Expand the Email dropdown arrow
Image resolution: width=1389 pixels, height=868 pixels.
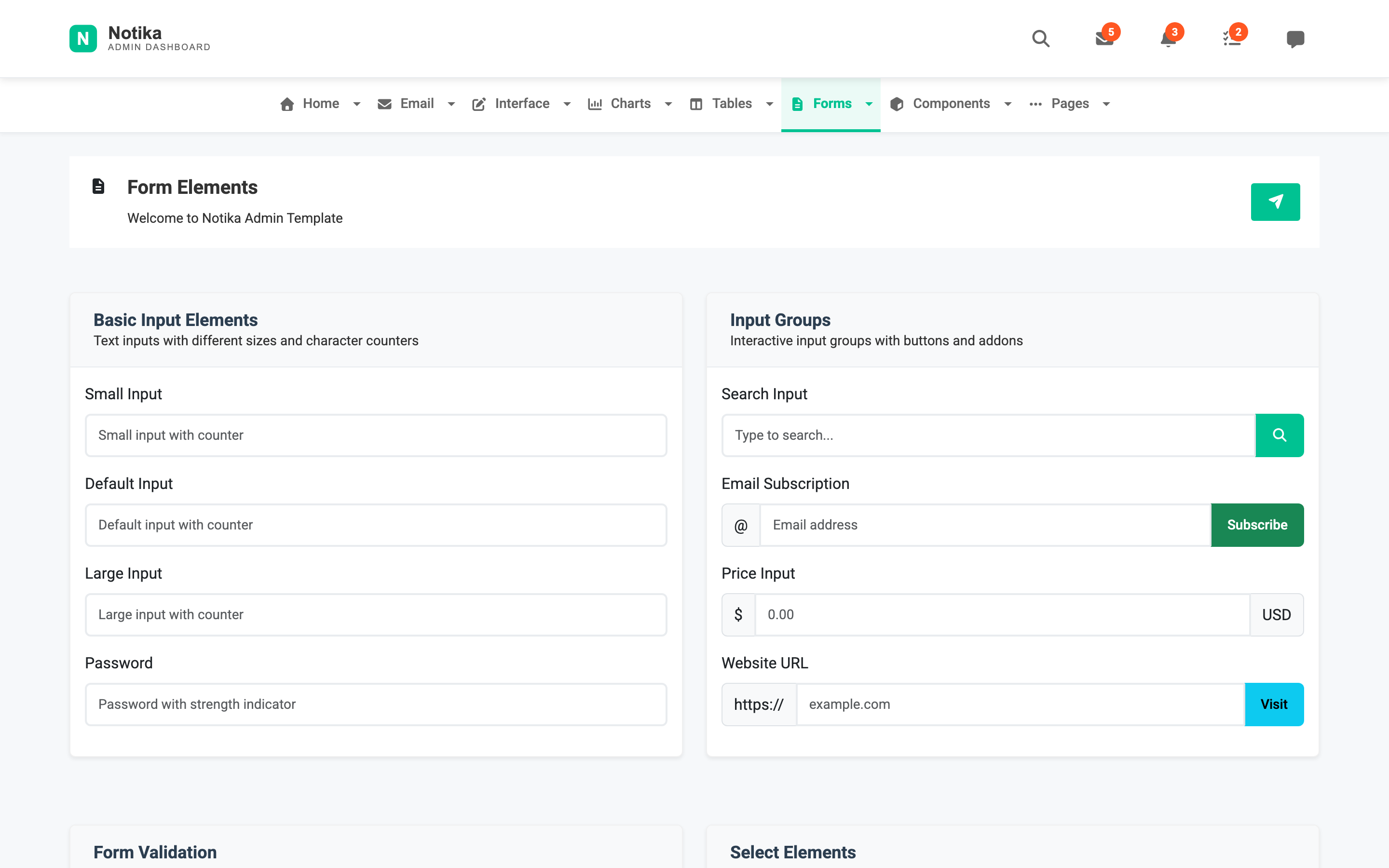[x=451, y=104]
